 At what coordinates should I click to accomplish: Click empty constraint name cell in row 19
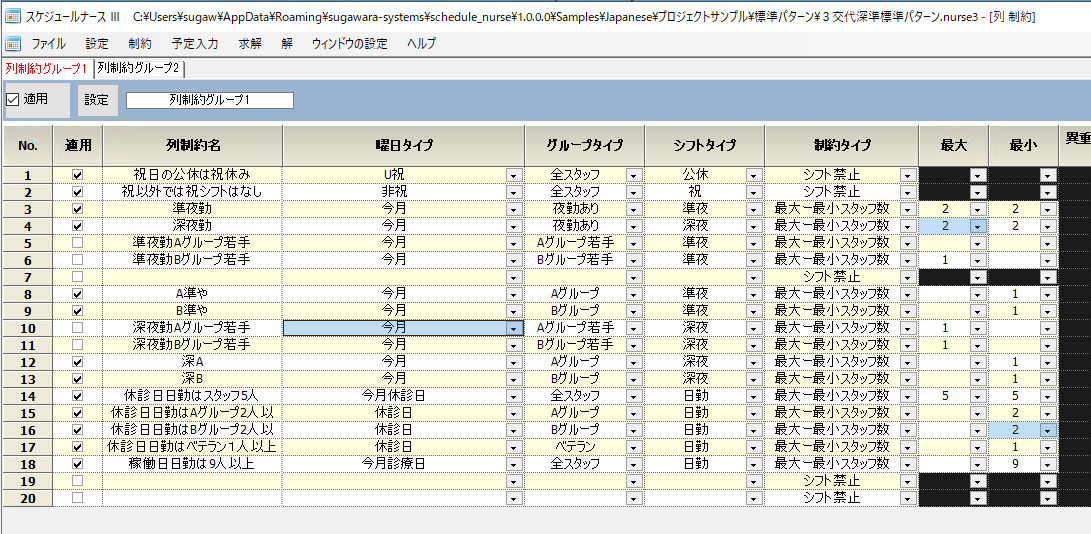pos(193,480)
